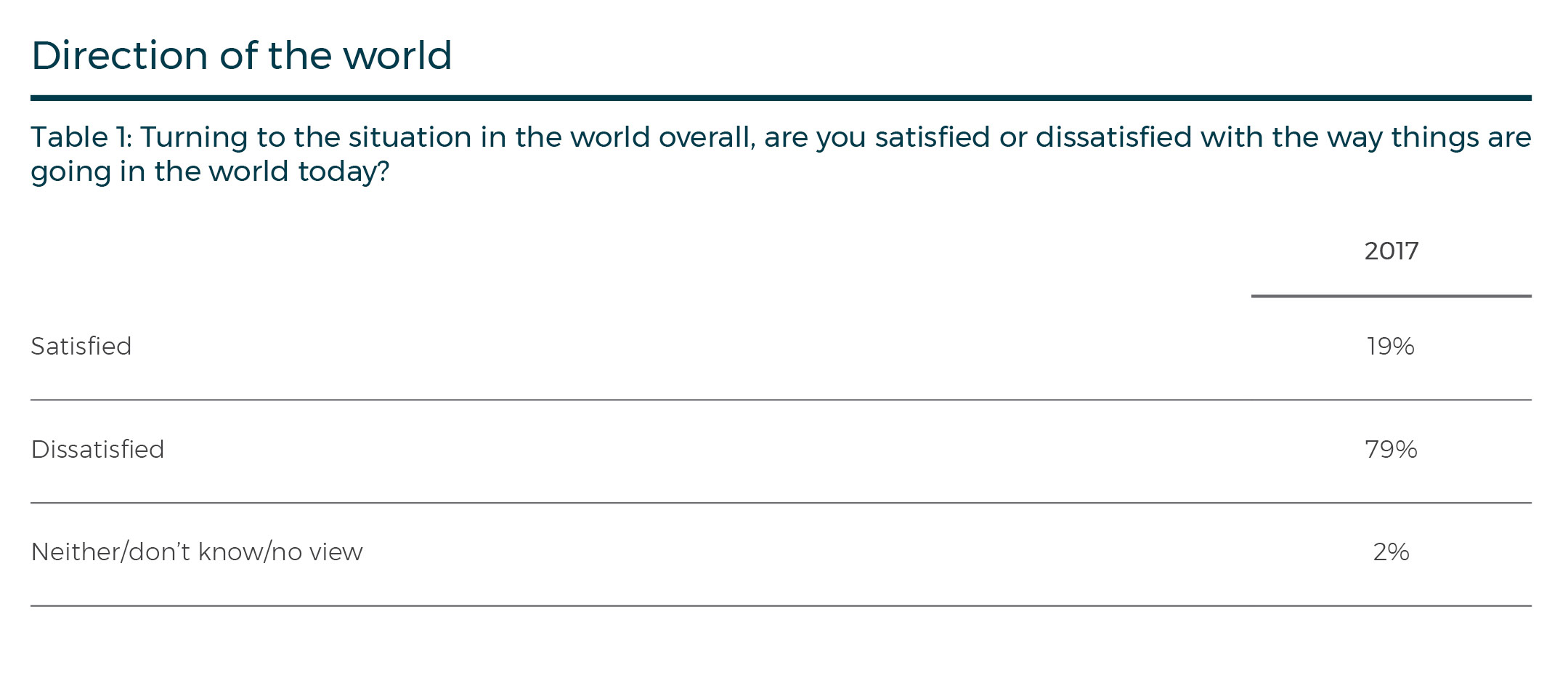Viewport: 1568px width, 691px height.
Task: Select the "2017" column header
Action: [1391, 251]
